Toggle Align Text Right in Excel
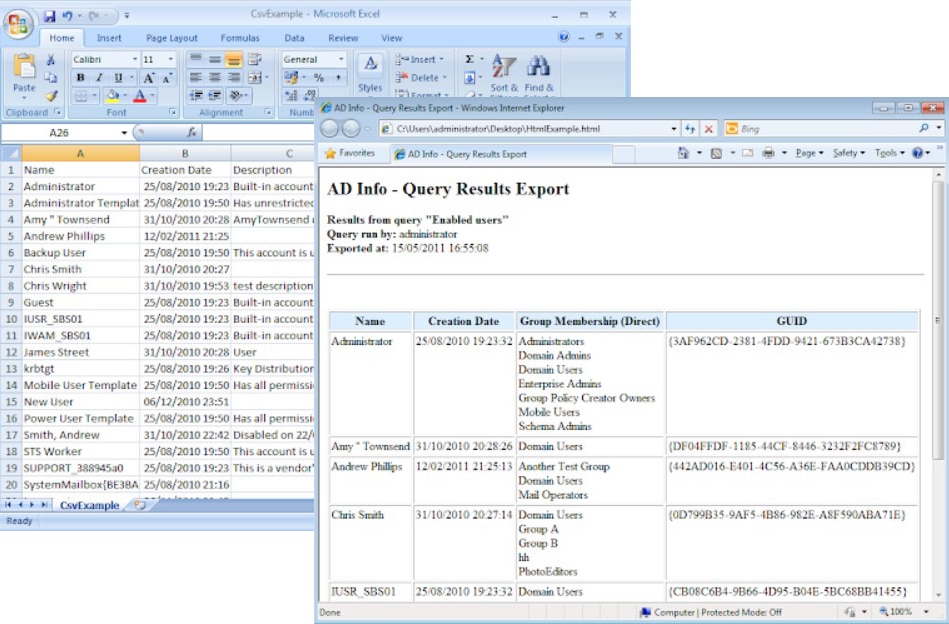Viewport: 949px width, 624px height. coord(234,77)
